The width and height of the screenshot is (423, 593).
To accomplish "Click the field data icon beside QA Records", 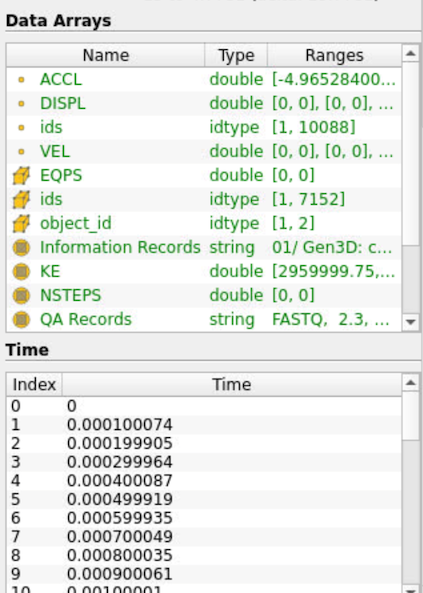I will point(21,320).
